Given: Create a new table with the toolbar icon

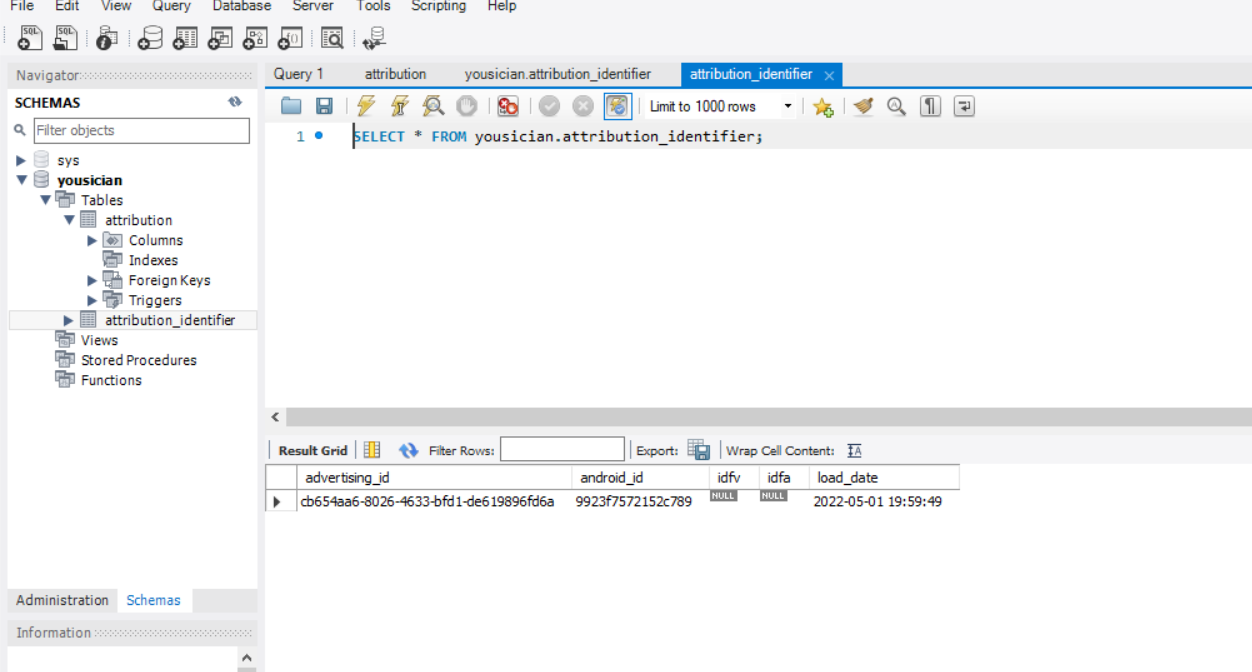Looking at the screenshot, I should [x=185, y=38].
